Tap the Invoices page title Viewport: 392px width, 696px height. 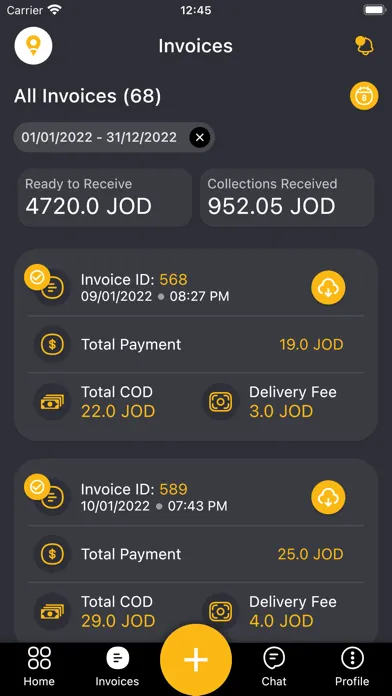pos(195,46)
